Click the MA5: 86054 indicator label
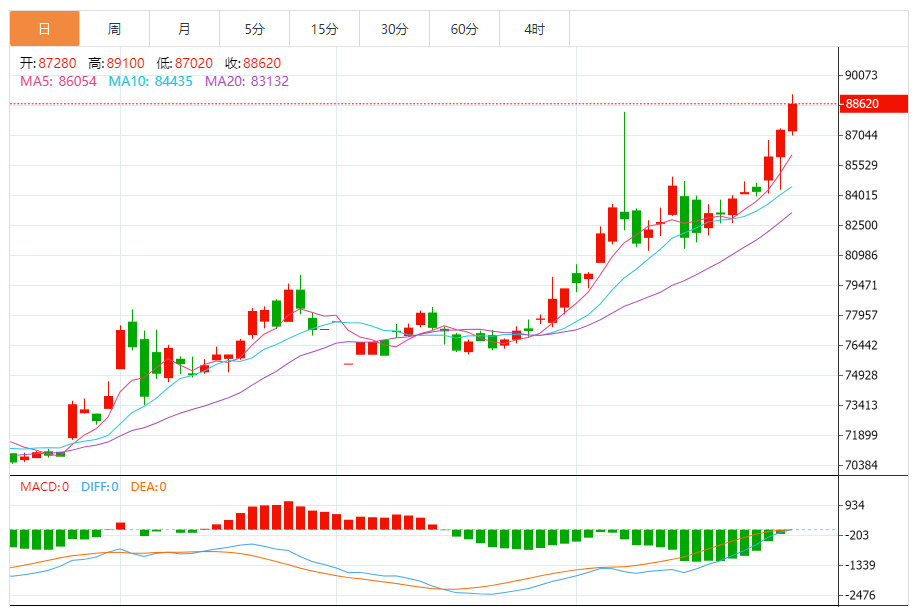The width and height of the screenshot is (915, 607). coord(58,81)
